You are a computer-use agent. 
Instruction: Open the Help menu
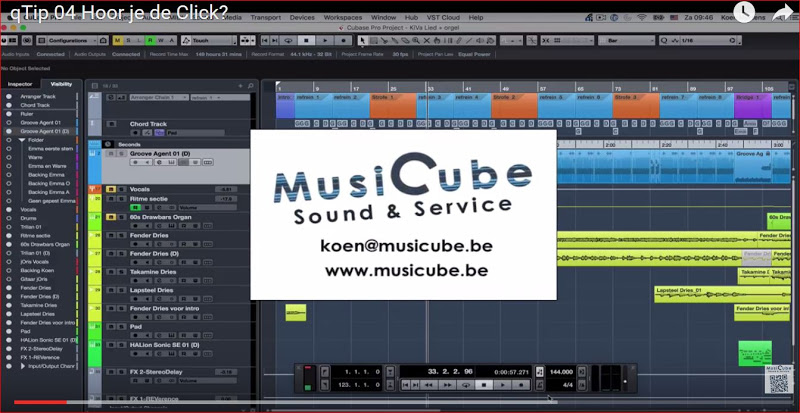click(x=476, y=17)
